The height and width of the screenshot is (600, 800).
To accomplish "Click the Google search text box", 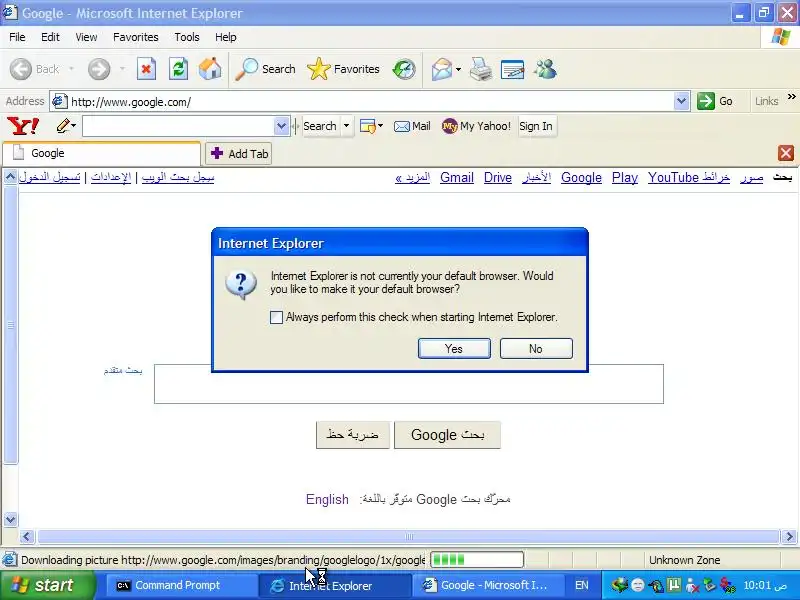I will 409,384.
